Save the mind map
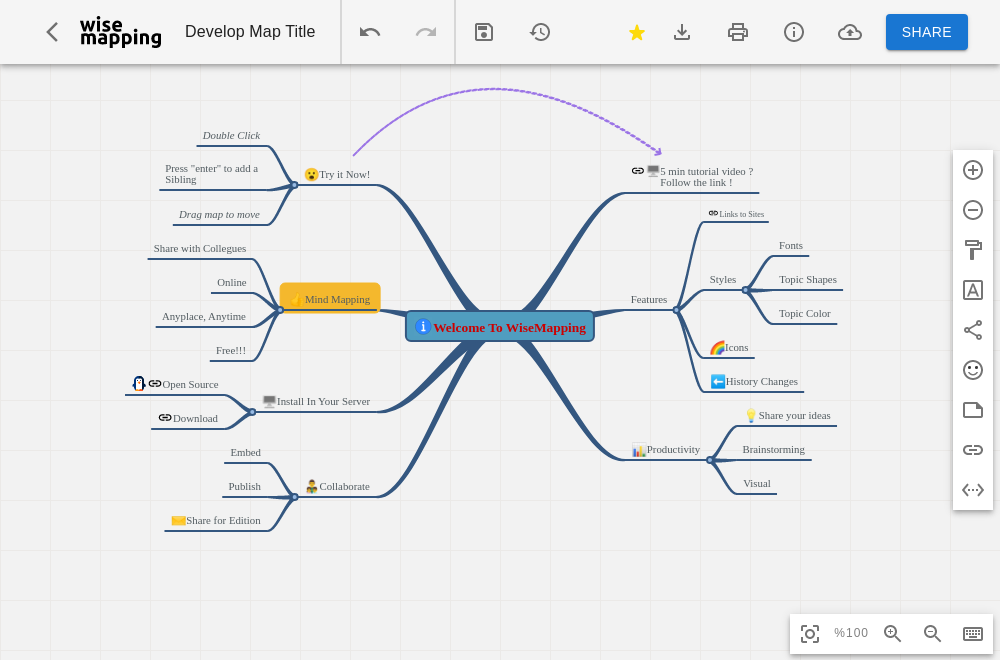Image resolution: width=1000 pixels, height=660 pixels. click(x=484, y=32)
